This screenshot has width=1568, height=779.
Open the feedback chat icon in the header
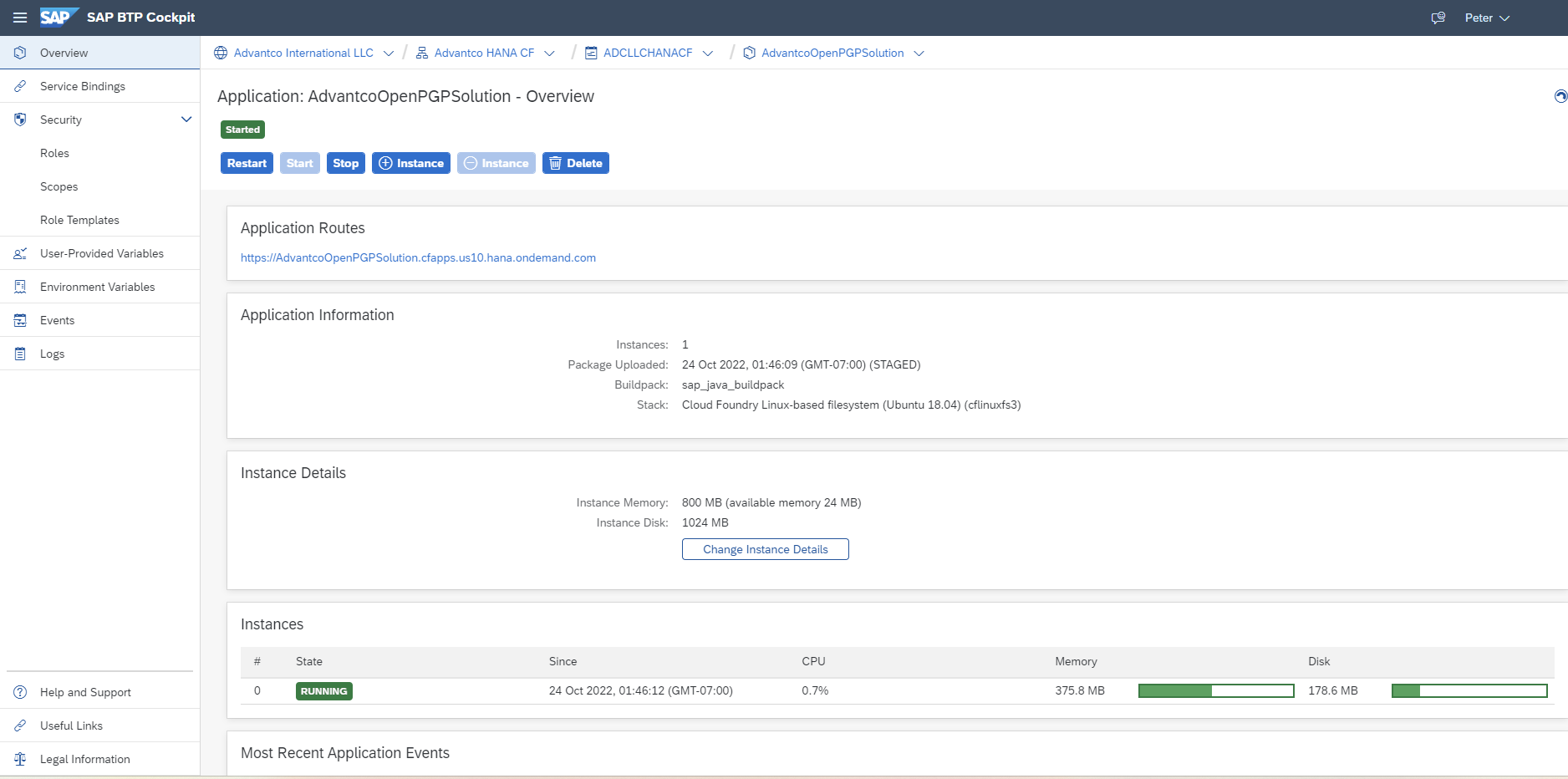[x=1438, y=17]
